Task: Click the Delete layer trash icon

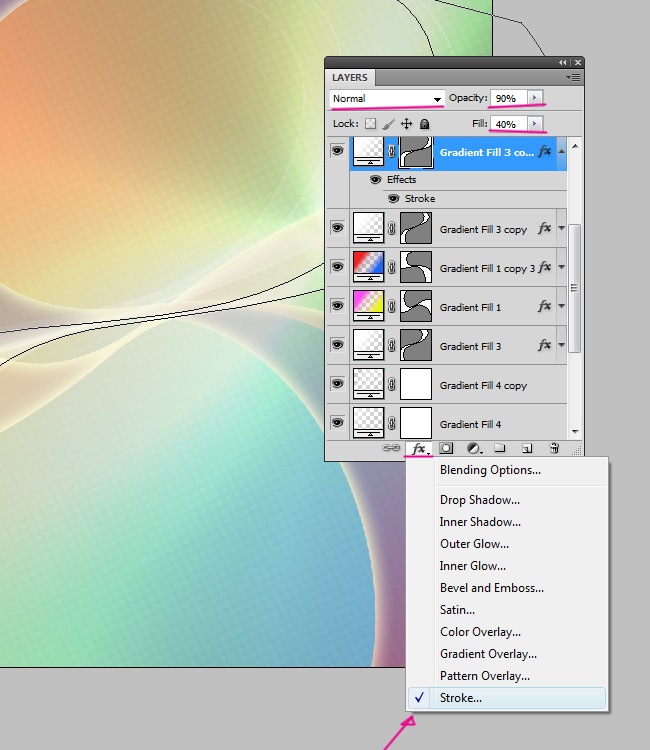Action: pos(554,449)
